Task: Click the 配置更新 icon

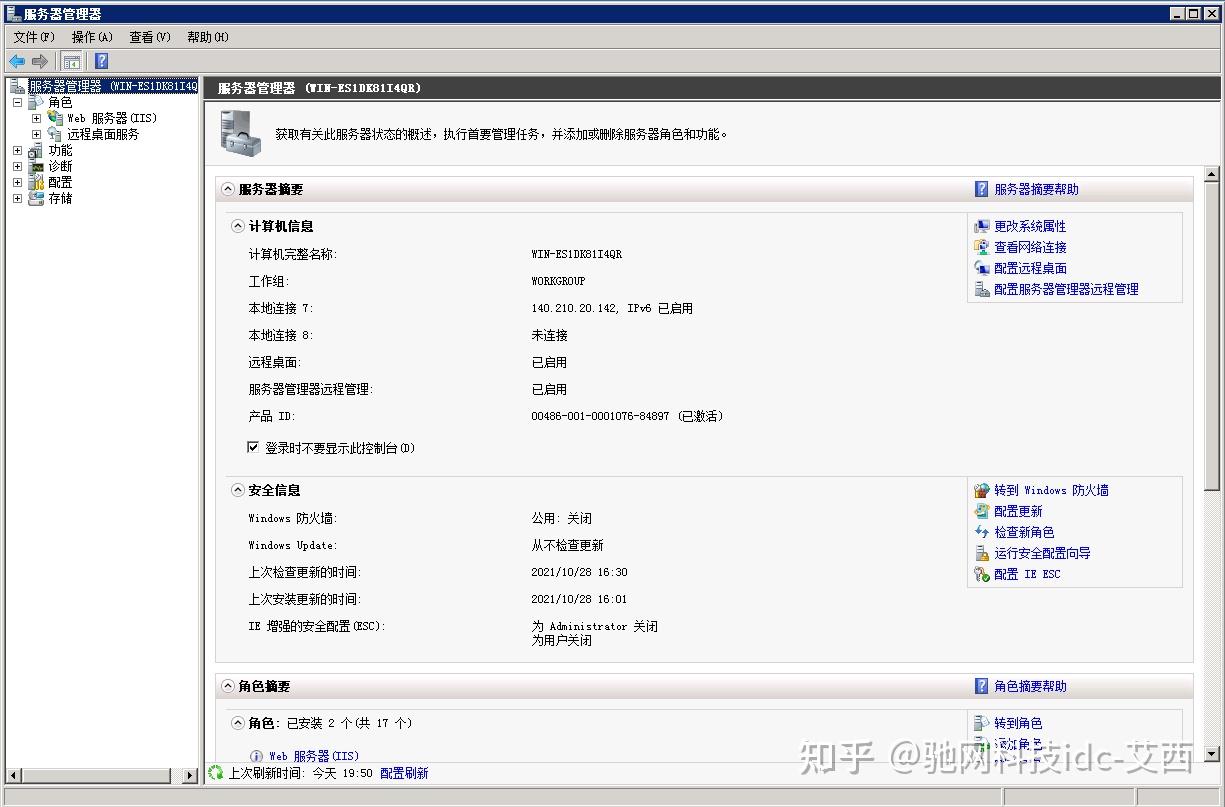Action: [982, 511]
